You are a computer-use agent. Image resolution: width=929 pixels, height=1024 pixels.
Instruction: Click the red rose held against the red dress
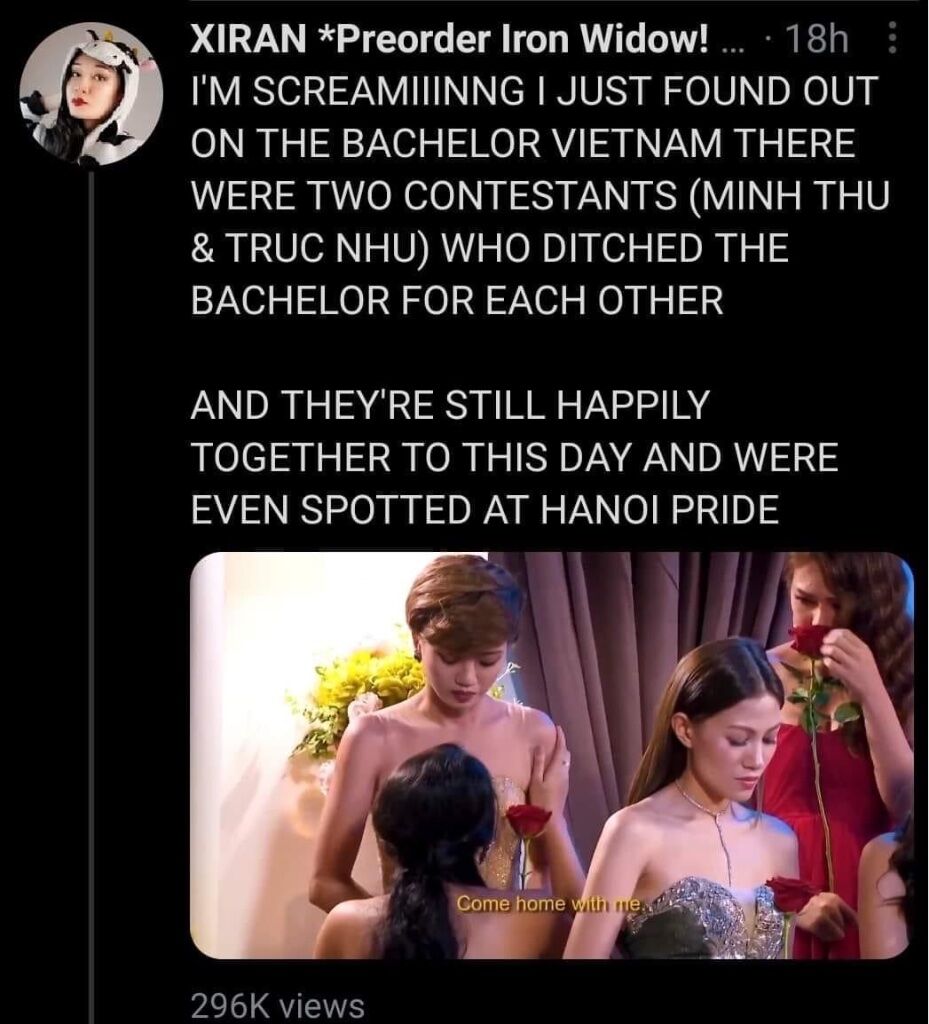(811, 642)
